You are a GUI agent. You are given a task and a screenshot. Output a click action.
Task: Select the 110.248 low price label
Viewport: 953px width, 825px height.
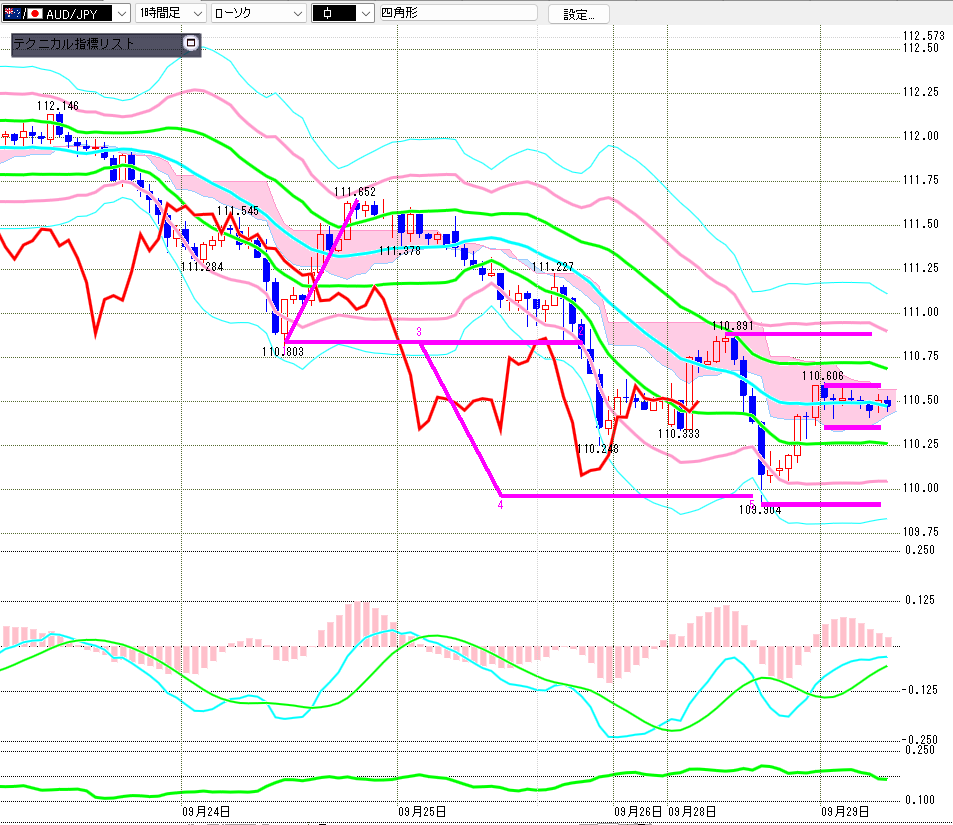point(598,449)
